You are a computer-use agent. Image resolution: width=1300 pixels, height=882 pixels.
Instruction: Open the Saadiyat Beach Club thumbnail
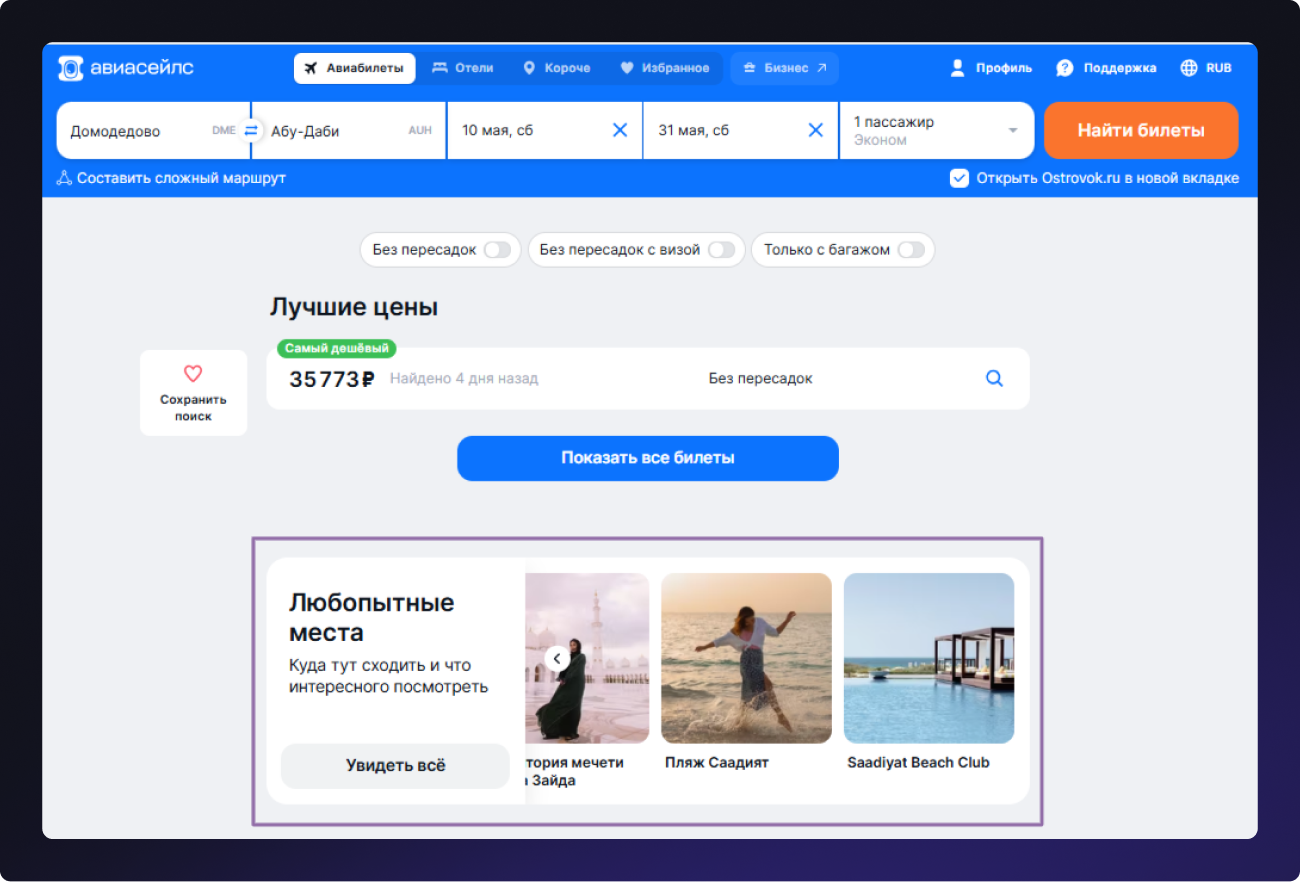pos(928,657)
